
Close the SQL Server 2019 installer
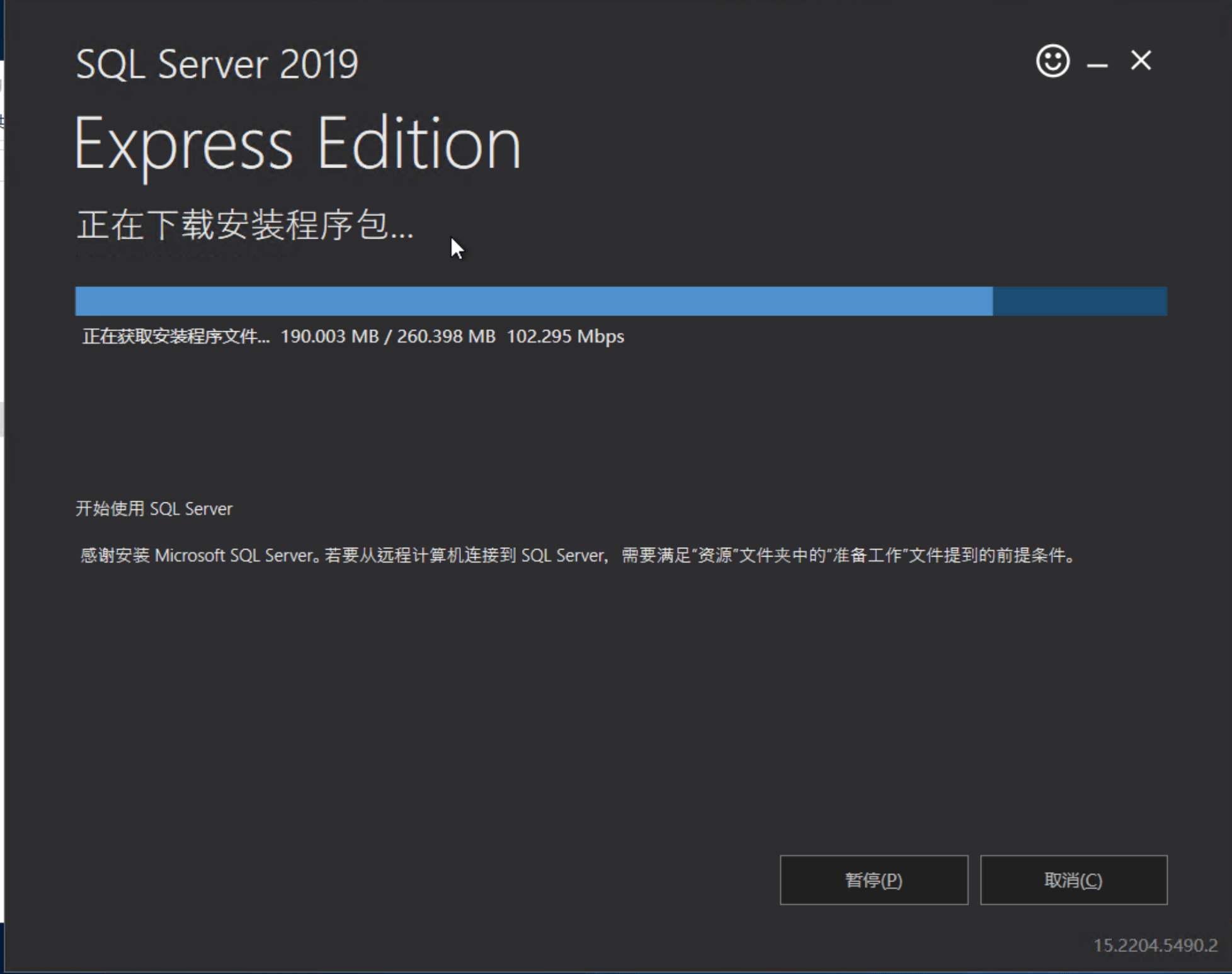click(x=1141, y=61)
